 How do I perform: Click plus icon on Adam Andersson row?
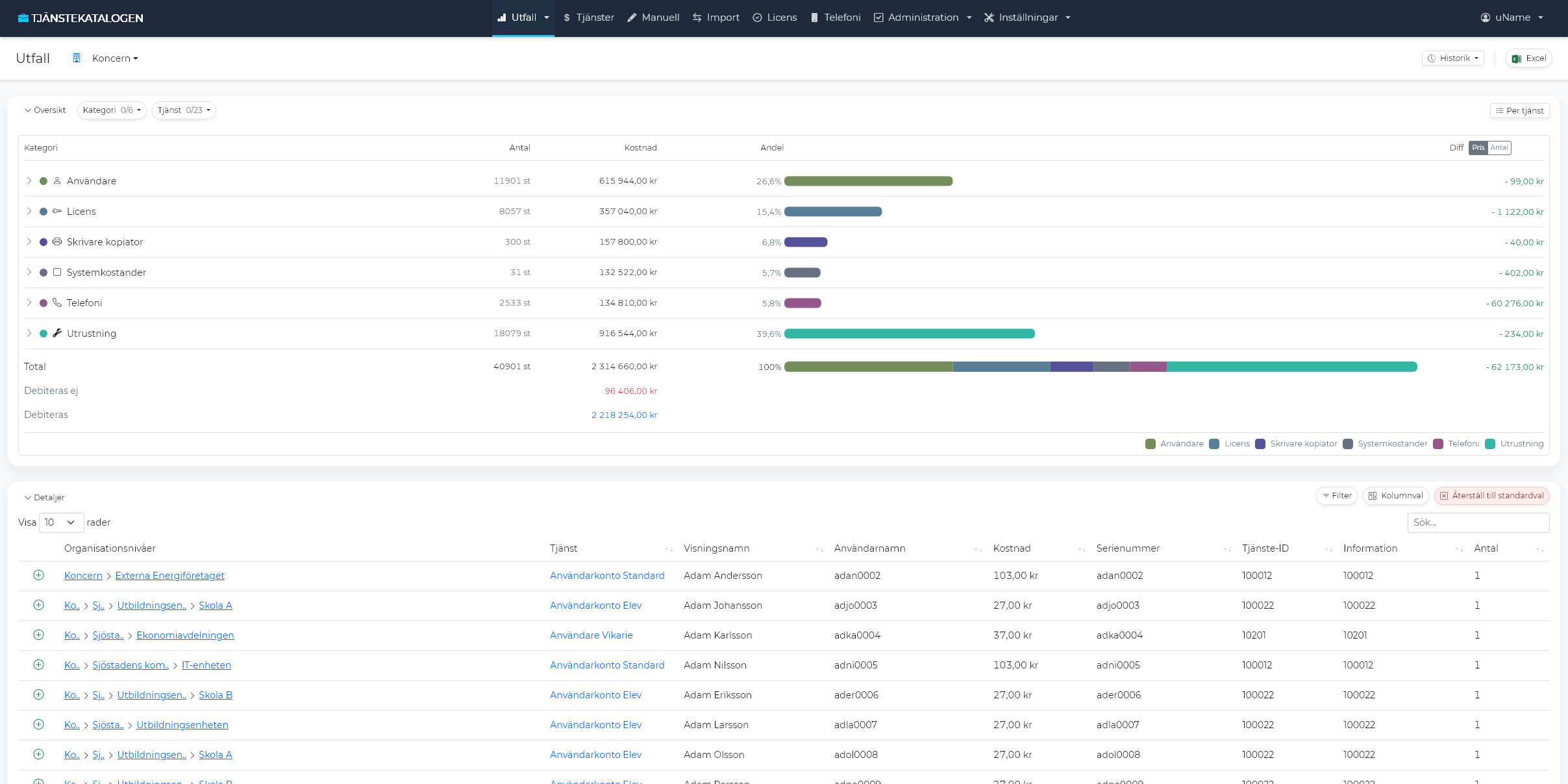pyautogui.click(x=39, y=576)
